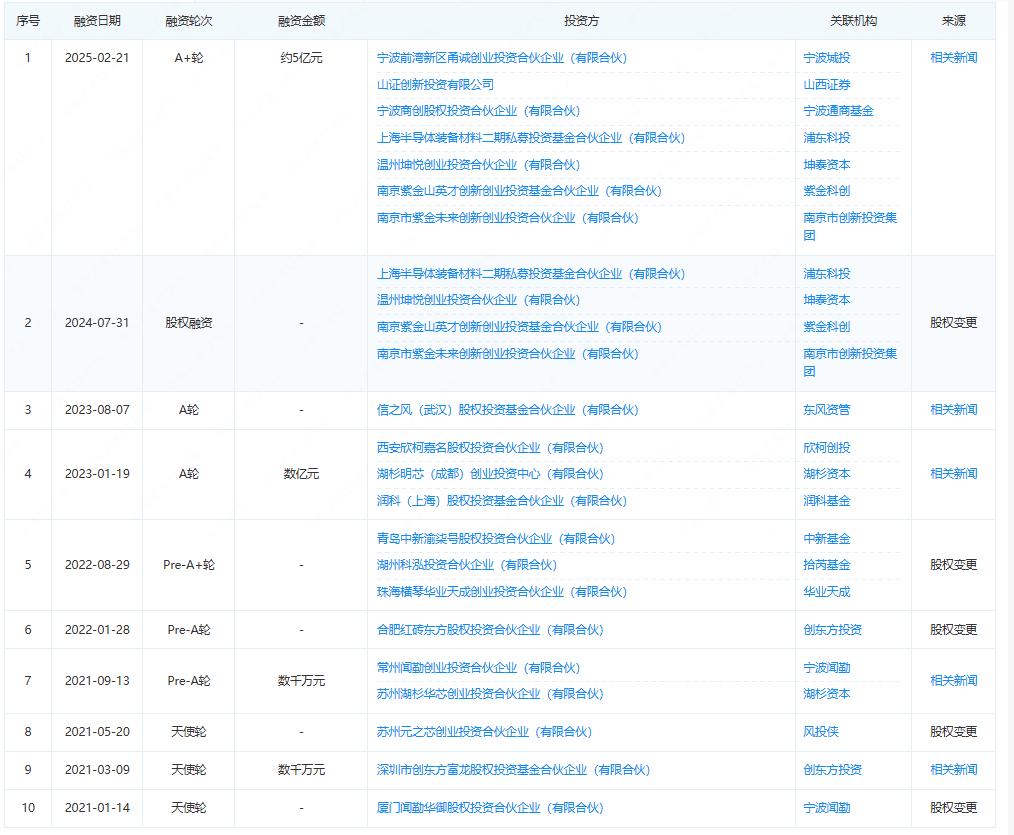The image size is (1014, 835).
Task: Open 浦东科投 in the 2024-07-31 row
Action: point(826,274)
